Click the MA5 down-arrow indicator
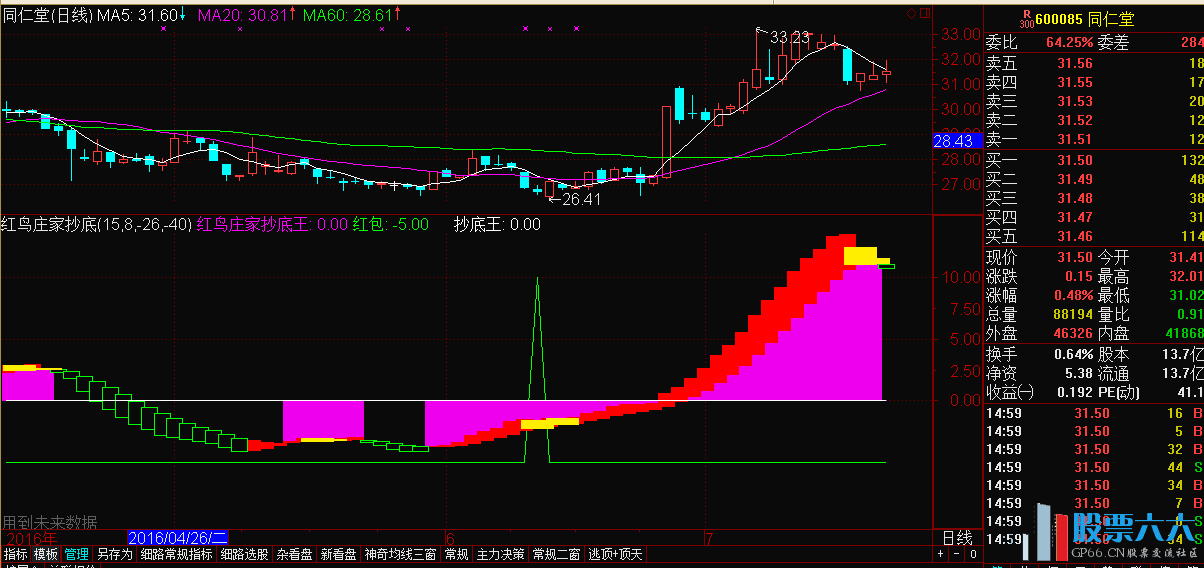This screenshot has width=1204, height=568. 182,15
